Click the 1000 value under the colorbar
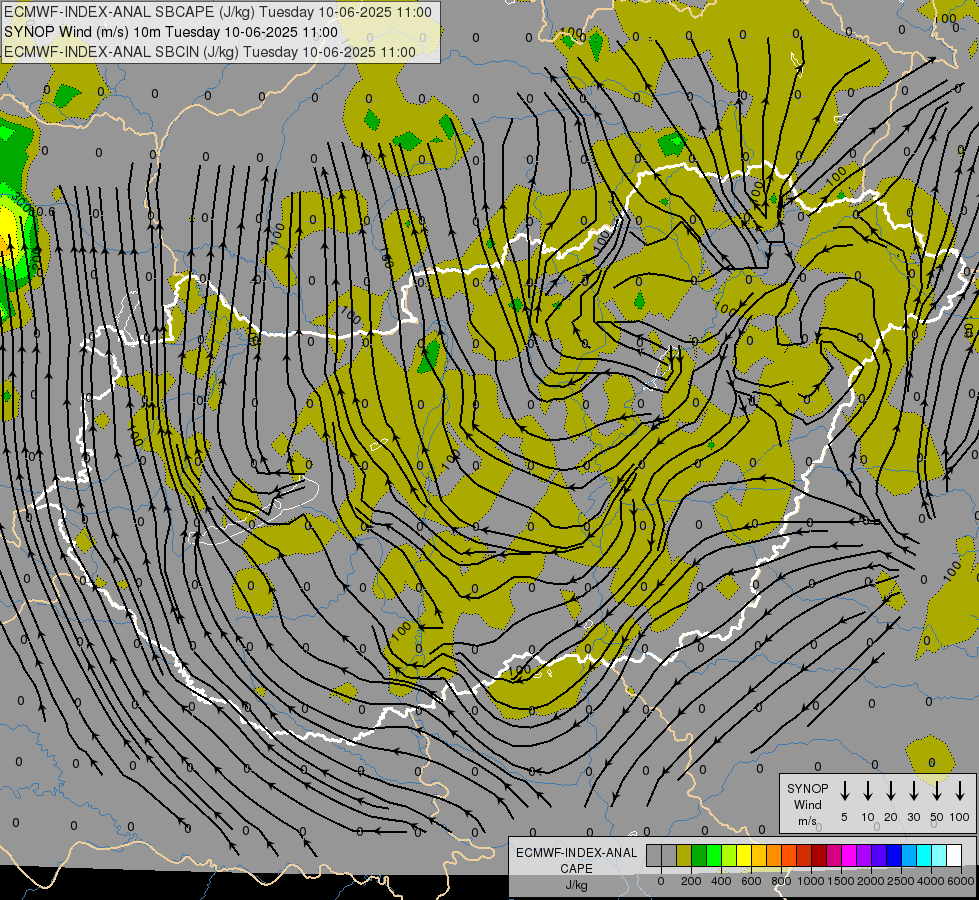979x900 pixels. pyautogui.click(x=811, y=881)
